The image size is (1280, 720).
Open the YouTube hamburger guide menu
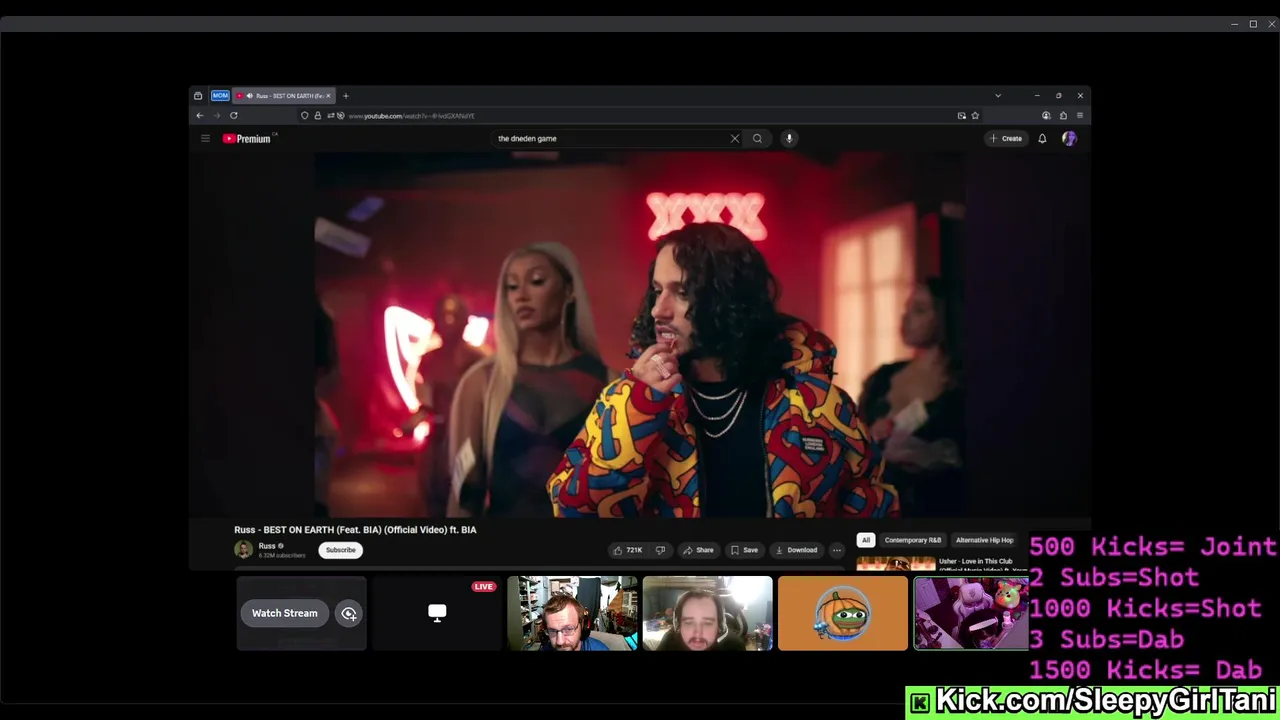click(x=205, y=139)
